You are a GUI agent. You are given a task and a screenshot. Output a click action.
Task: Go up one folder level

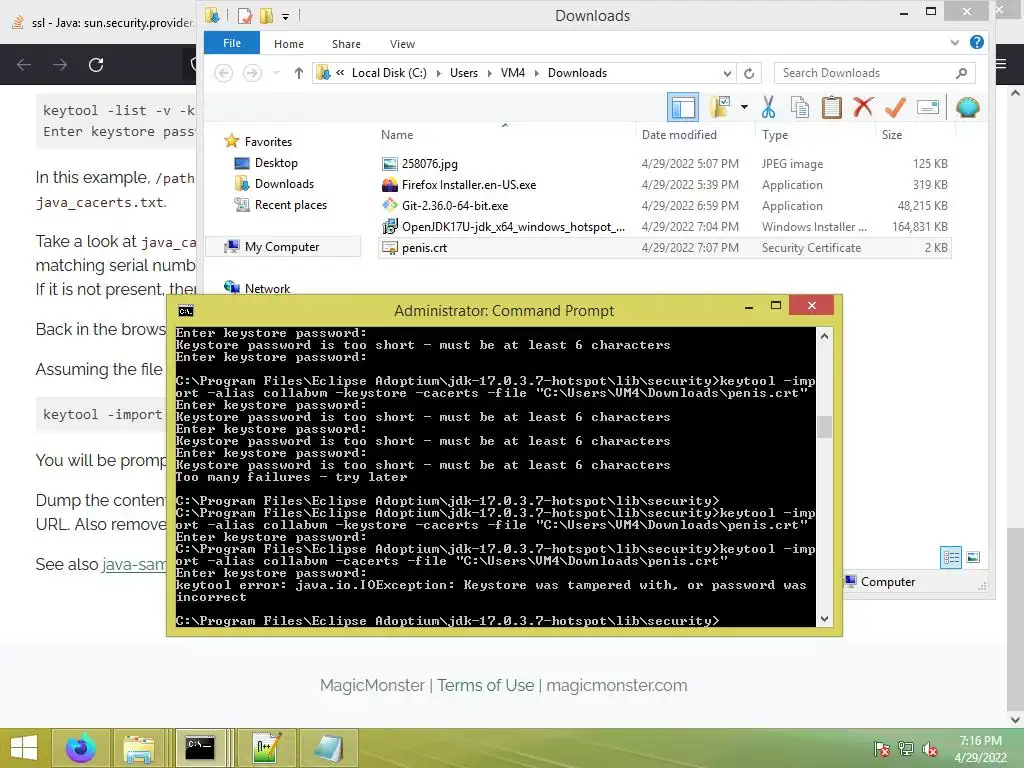[298, 73]
